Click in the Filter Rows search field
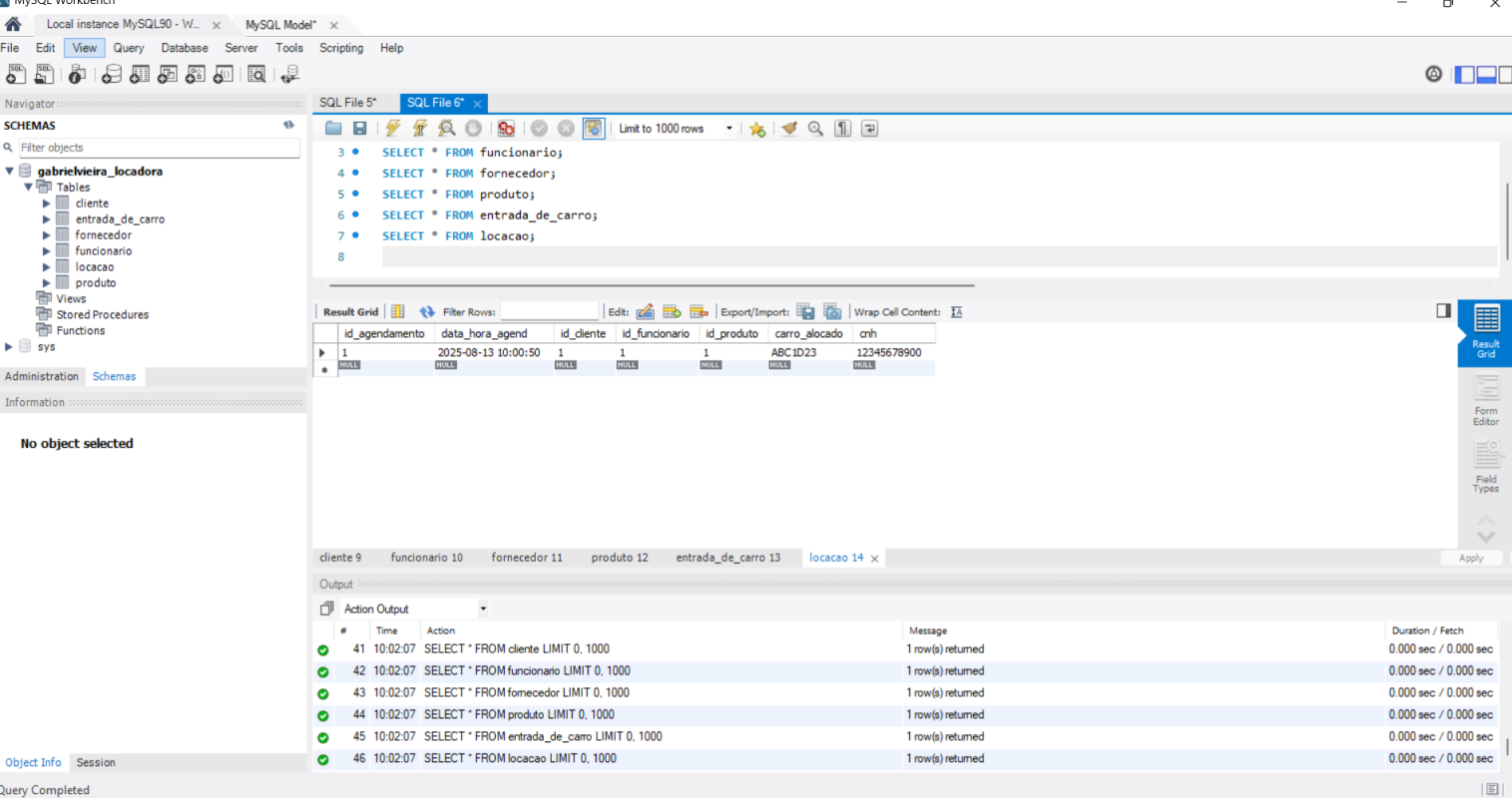1512x798 pixels. coord(549,311)
